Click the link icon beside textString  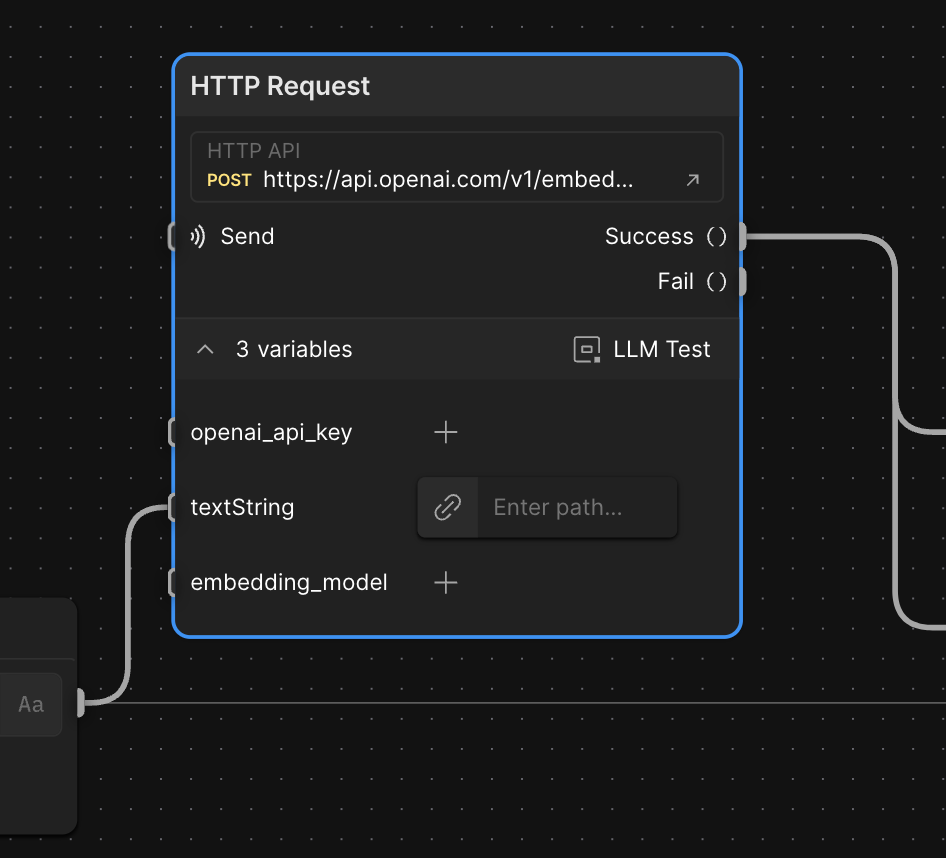pos(447,508)
